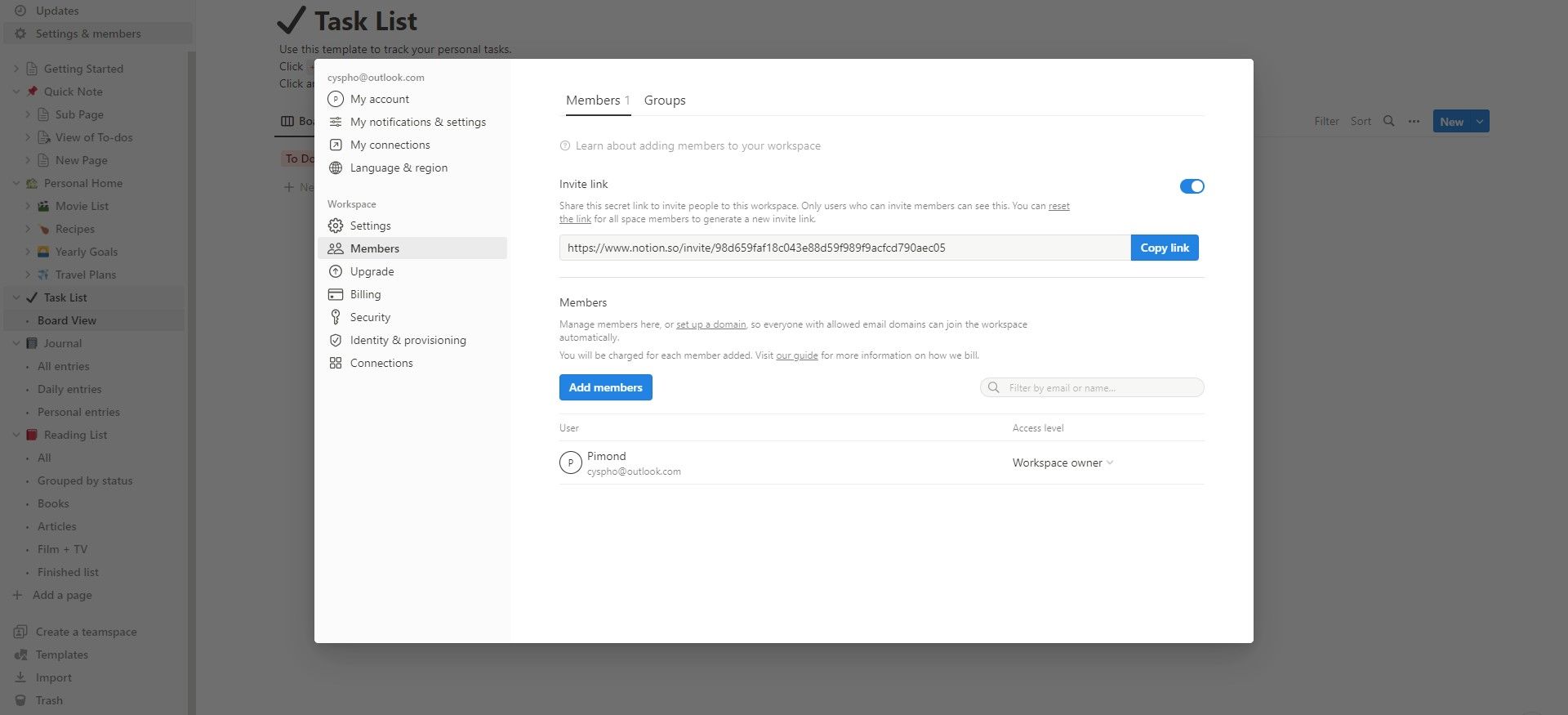1568x715 pixels.
Task: Click the Import download icon
Action: (20, 677)
